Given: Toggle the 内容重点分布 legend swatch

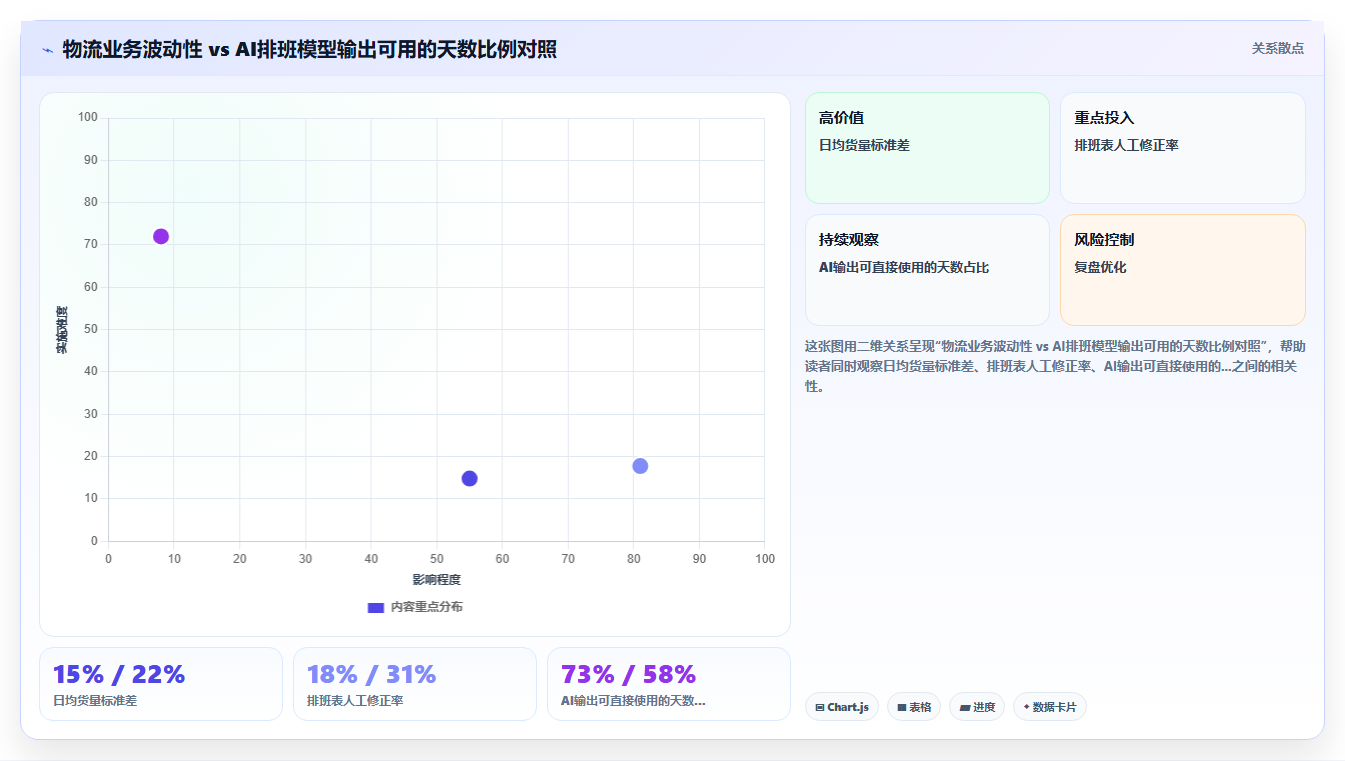Looking at the screenshot, I should click(376, 607).
